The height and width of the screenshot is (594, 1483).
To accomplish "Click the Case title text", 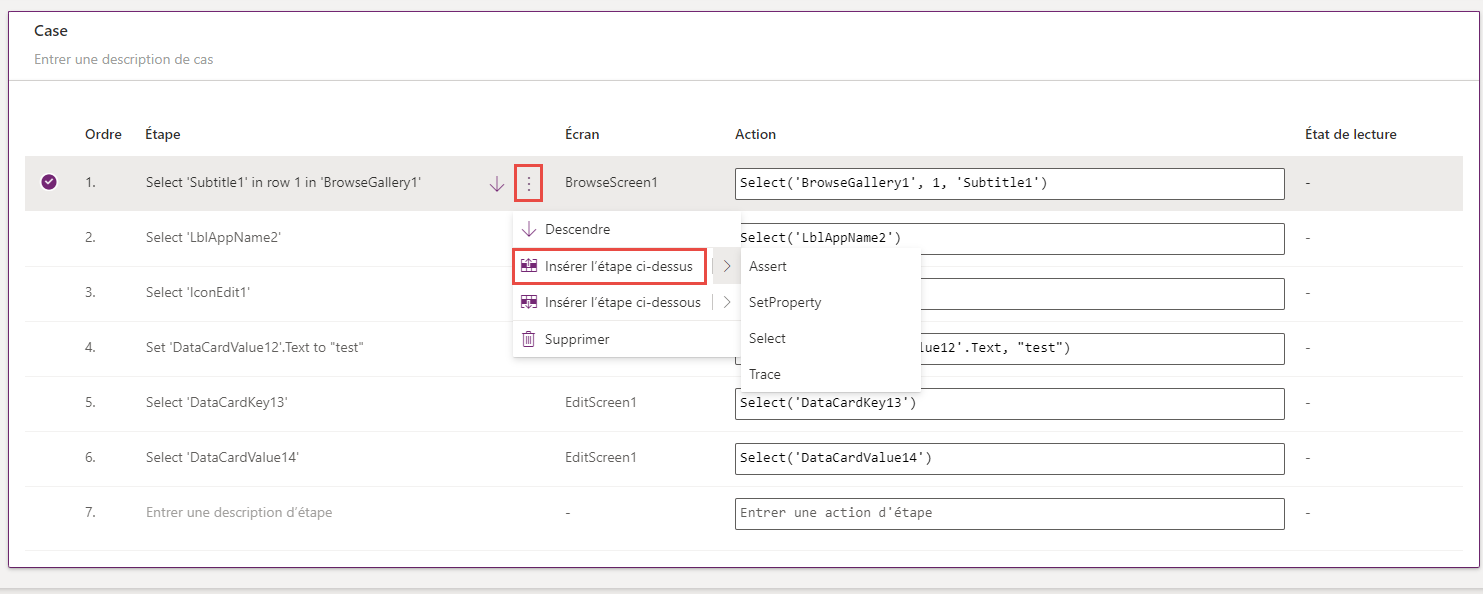I will point(51,31).
